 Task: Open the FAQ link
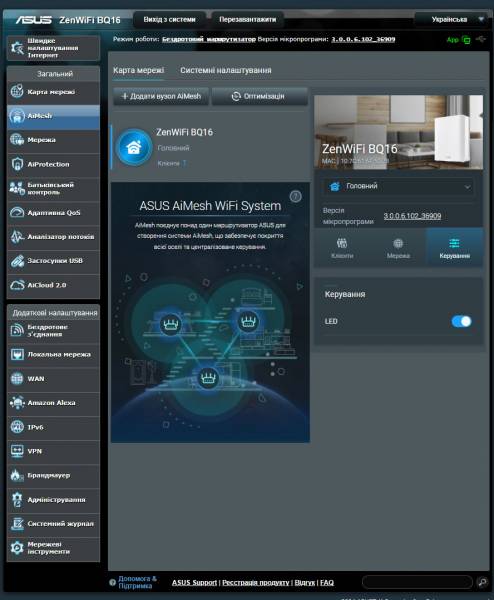click(x=327, y=582)
